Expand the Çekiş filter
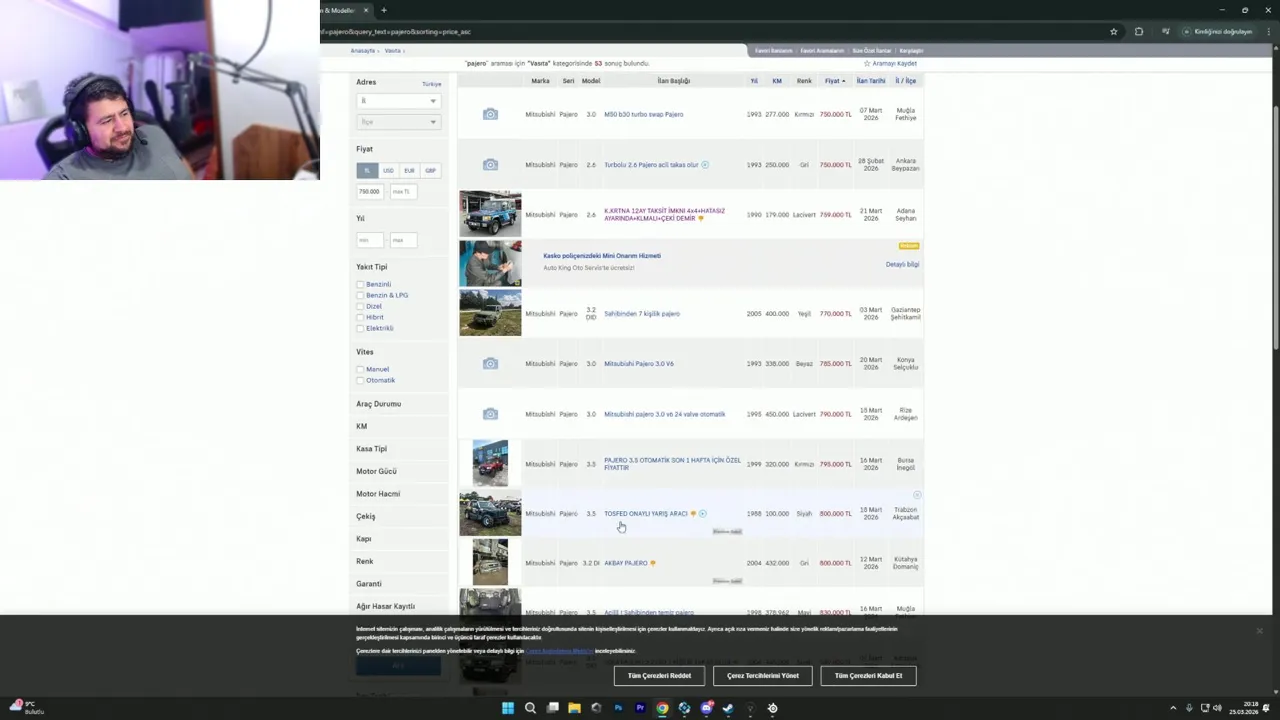Image resolution: width=1280 pixels, height=720 pixels. coord(366,516)
